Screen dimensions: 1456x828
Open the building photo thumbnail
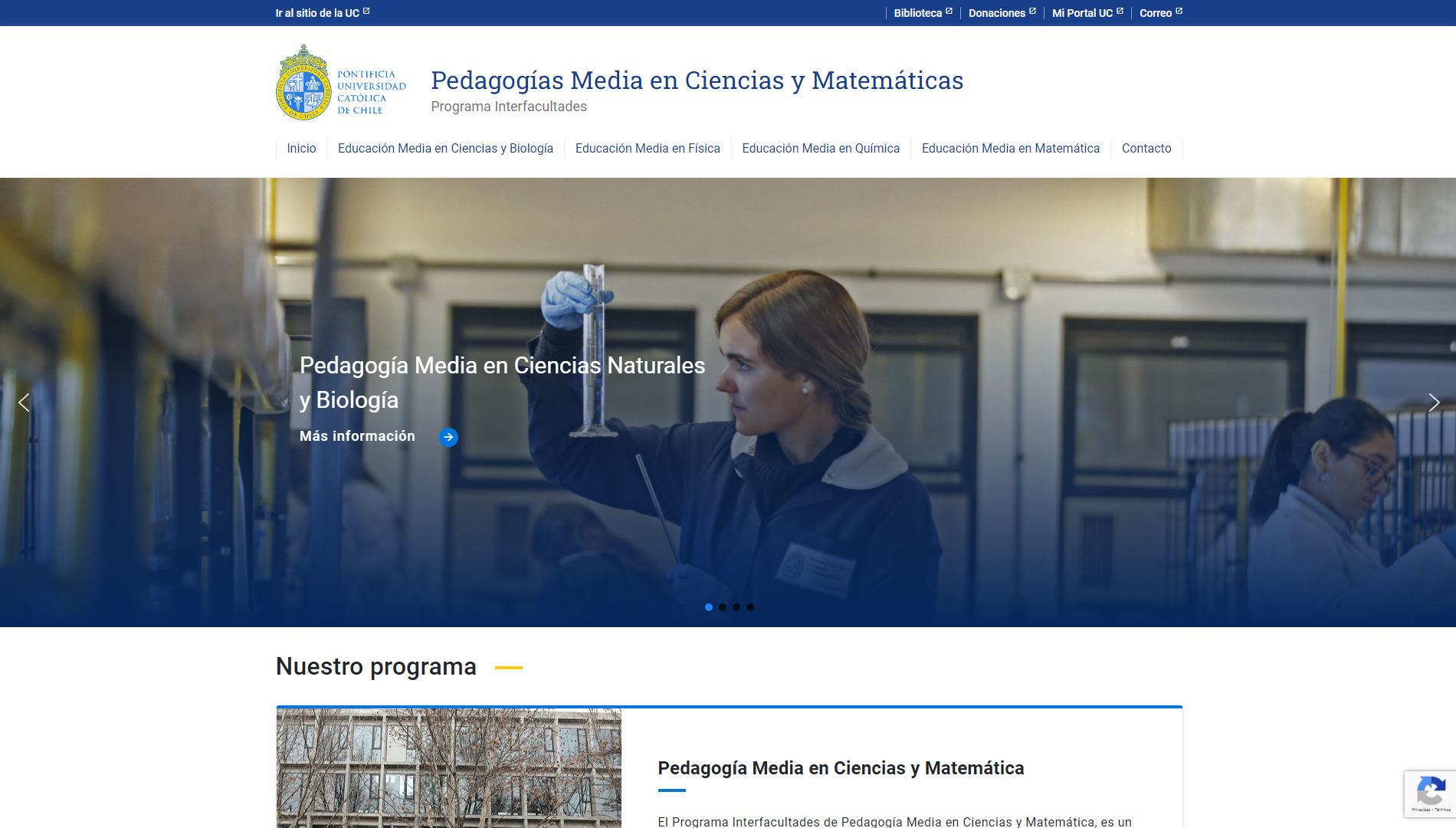449,768
